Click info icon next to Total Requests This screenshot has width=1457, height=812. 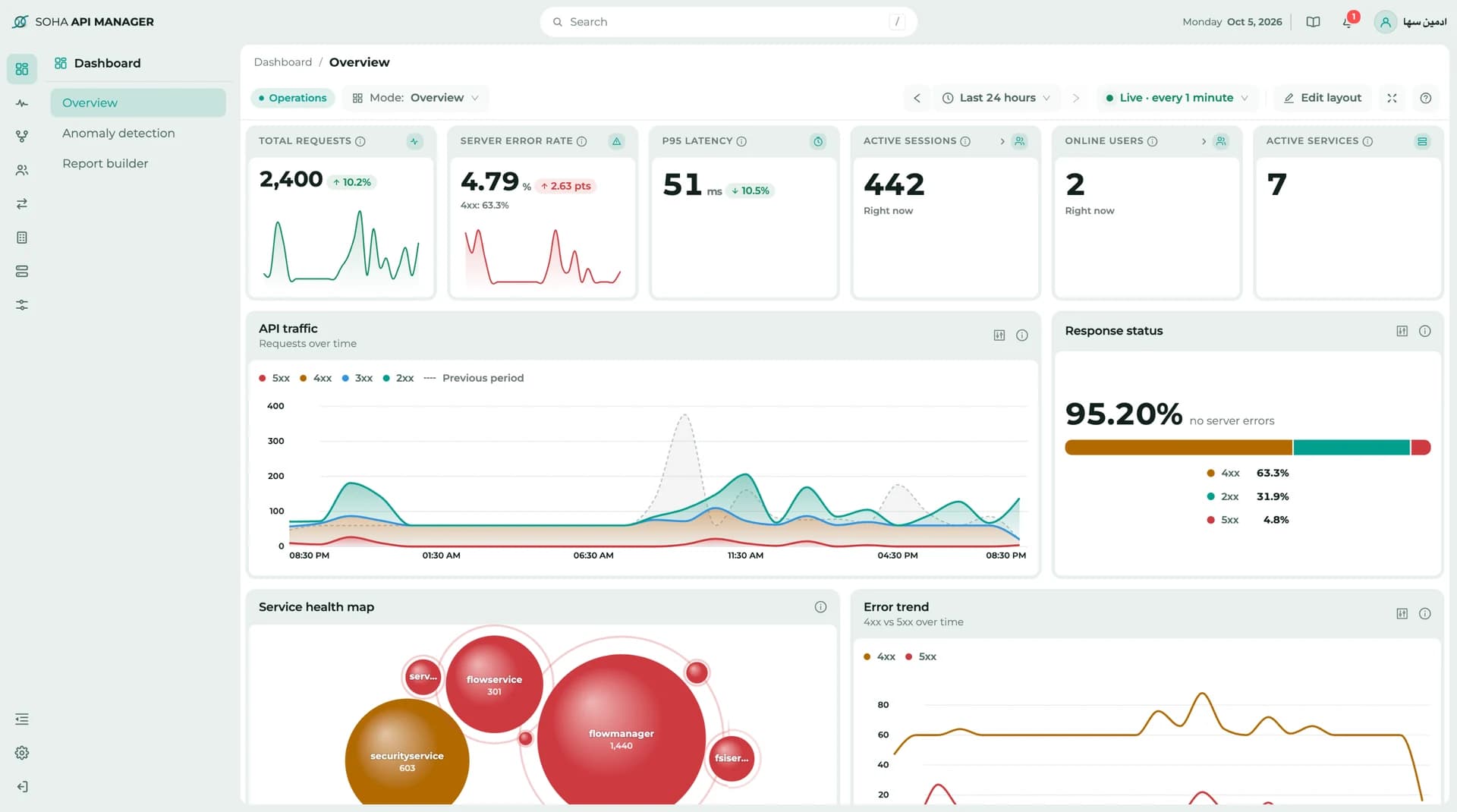[x=360, y=141]
